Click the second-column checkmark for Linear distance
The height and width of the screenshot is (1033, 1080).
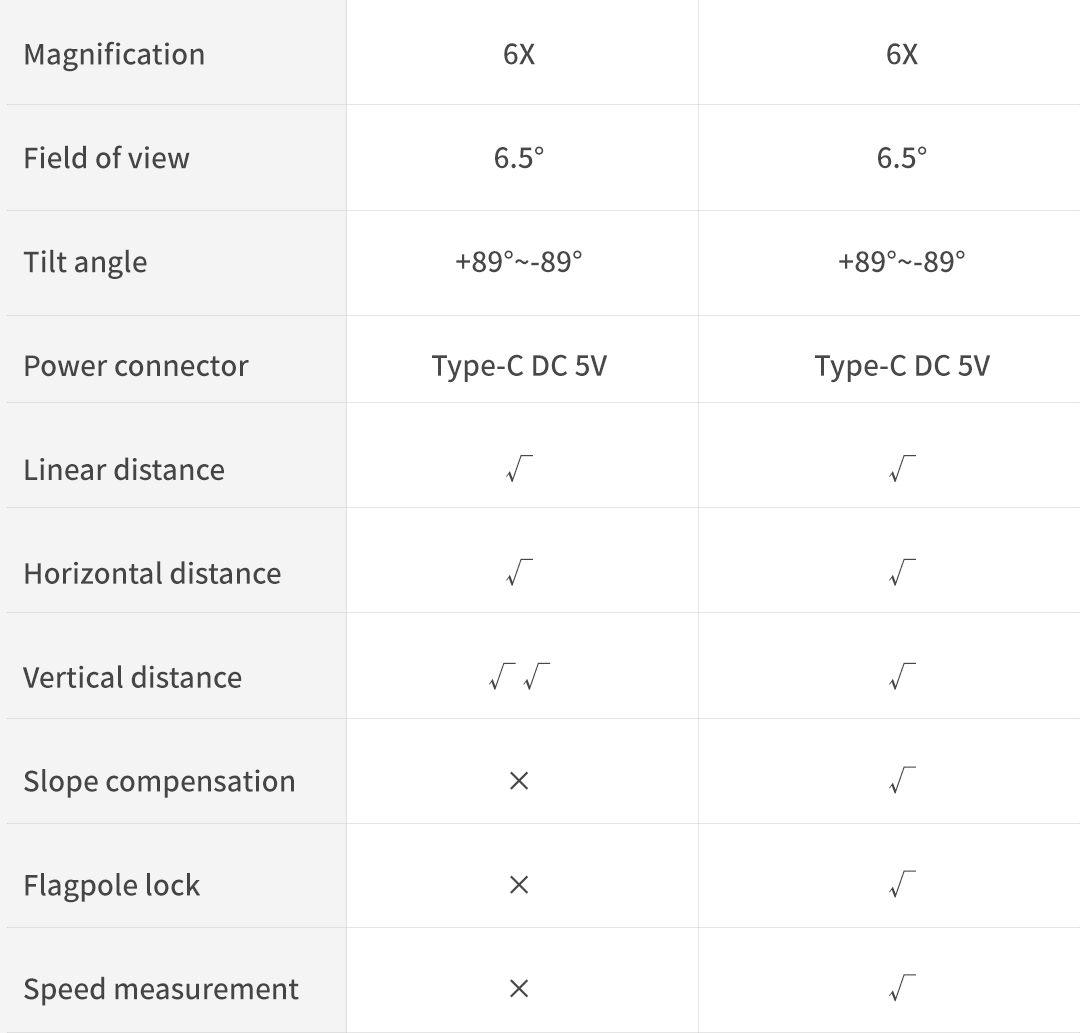902,469
